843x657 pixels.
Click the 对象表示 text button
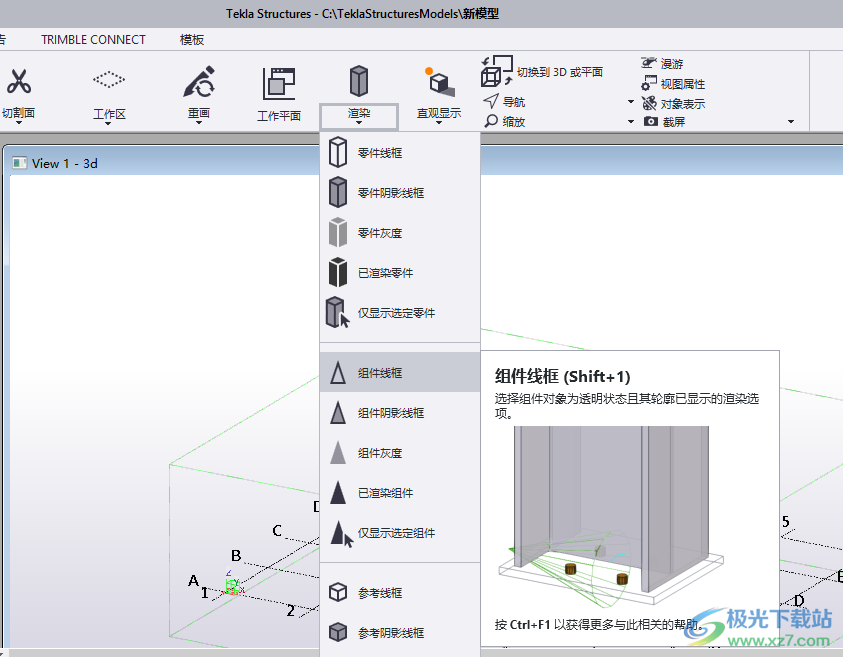pyautogui.click(x=683, y=104)
